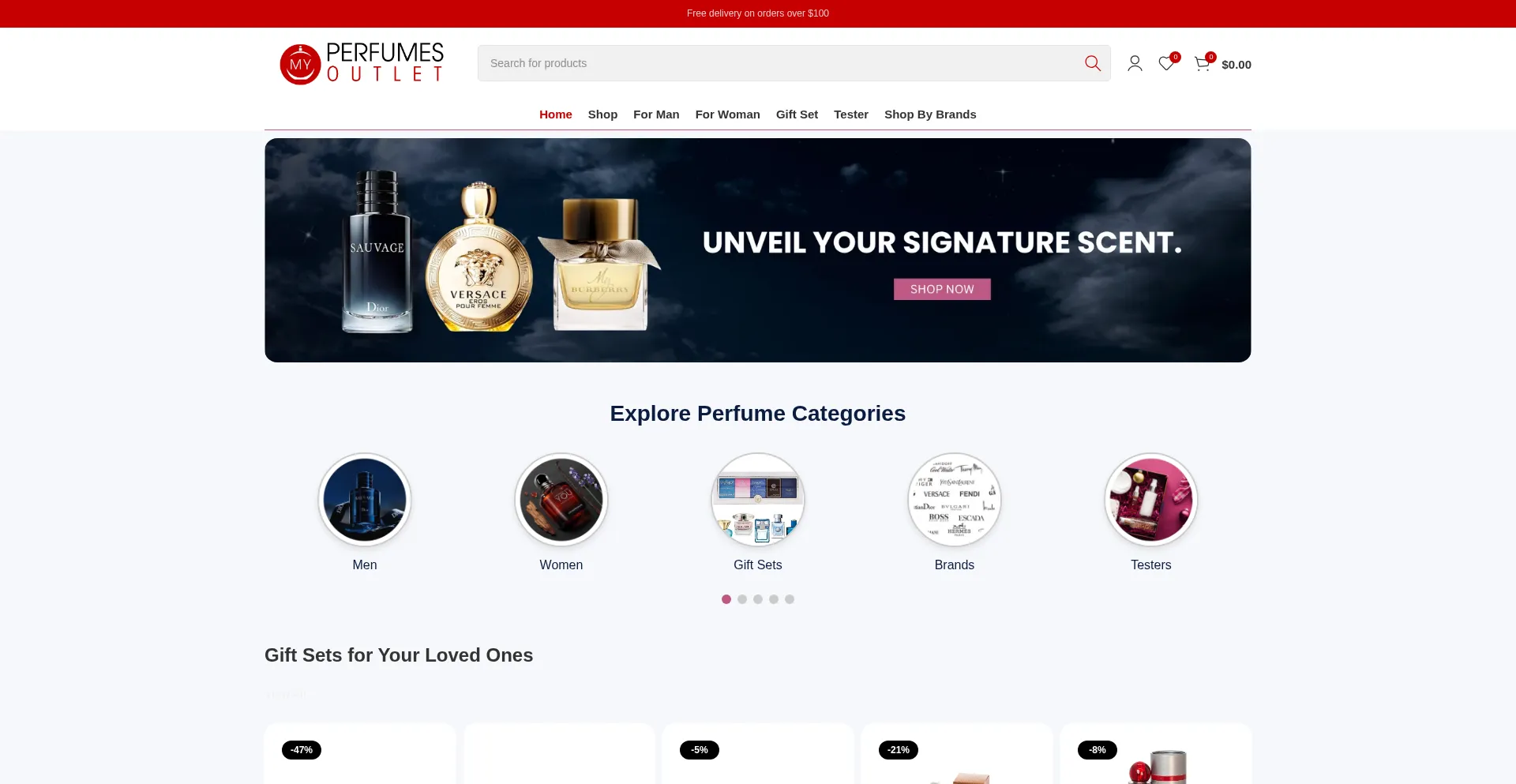The image size is (1516, 784).
Task: Open the Testers category circle
Action: [1151, 500]
